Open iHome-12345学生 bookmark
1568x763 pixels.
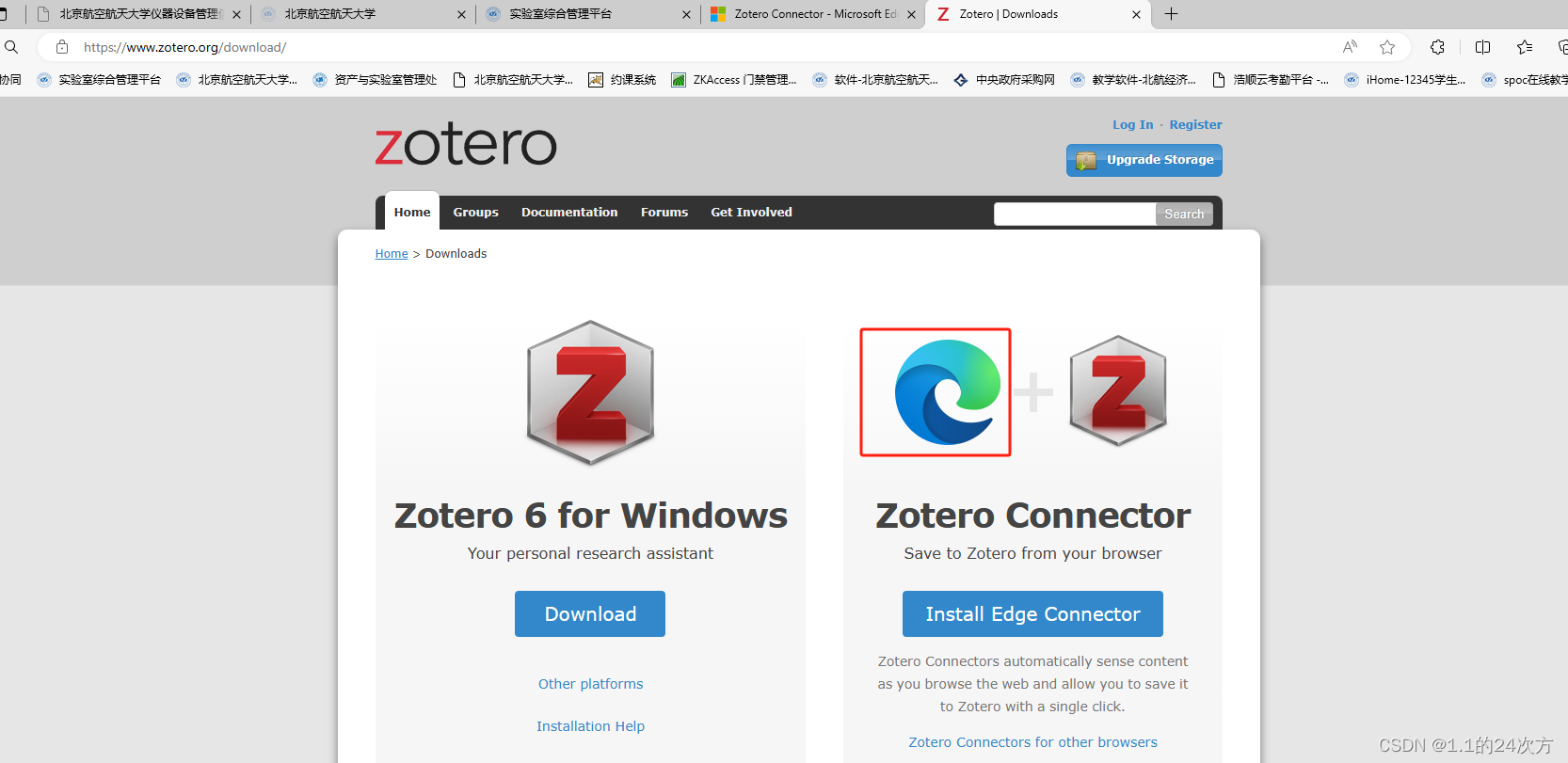(1405, 80)
